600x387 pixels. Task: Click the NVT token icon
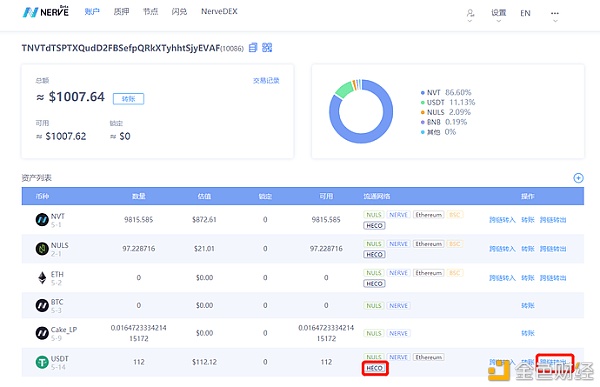click(x=42, y=220)
